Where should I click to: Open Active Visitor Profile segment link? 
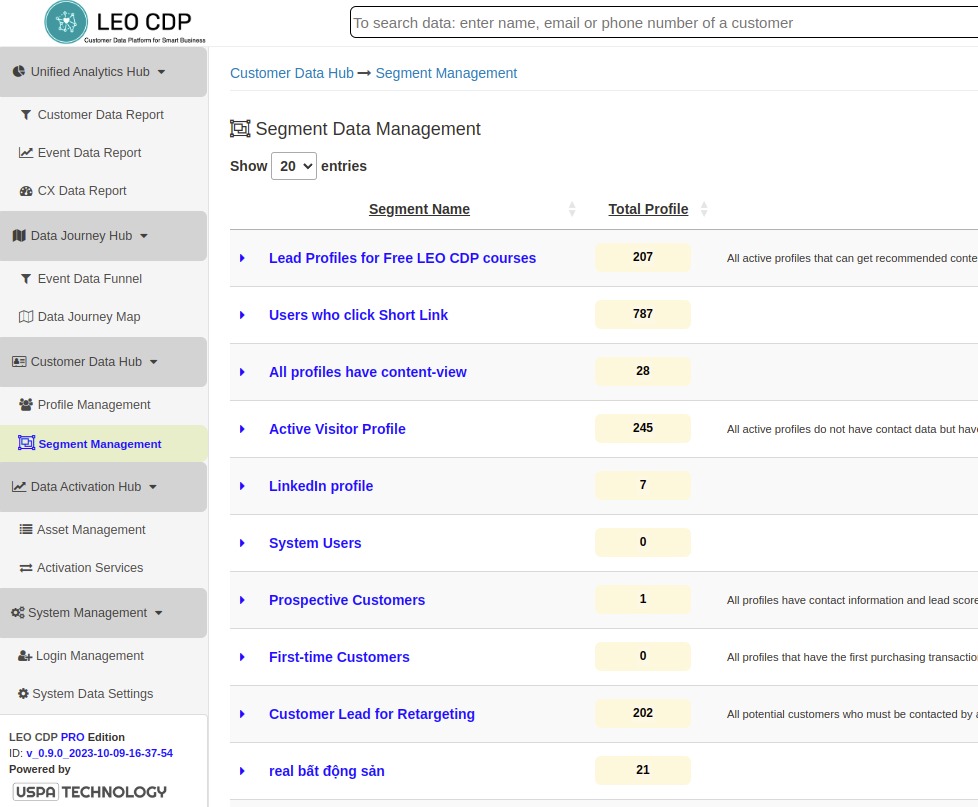(x=337, y=429)
